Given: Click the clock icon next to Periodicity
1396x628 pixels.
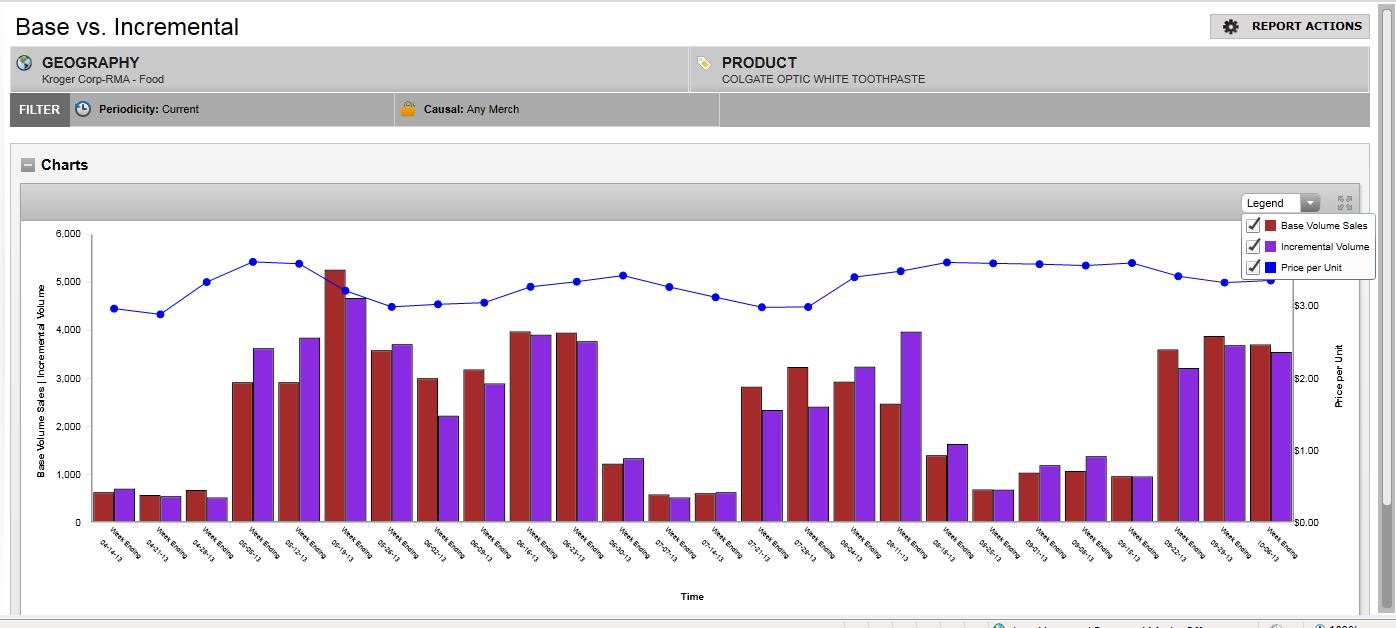Looking at the screenshot, I should (83, 109).
